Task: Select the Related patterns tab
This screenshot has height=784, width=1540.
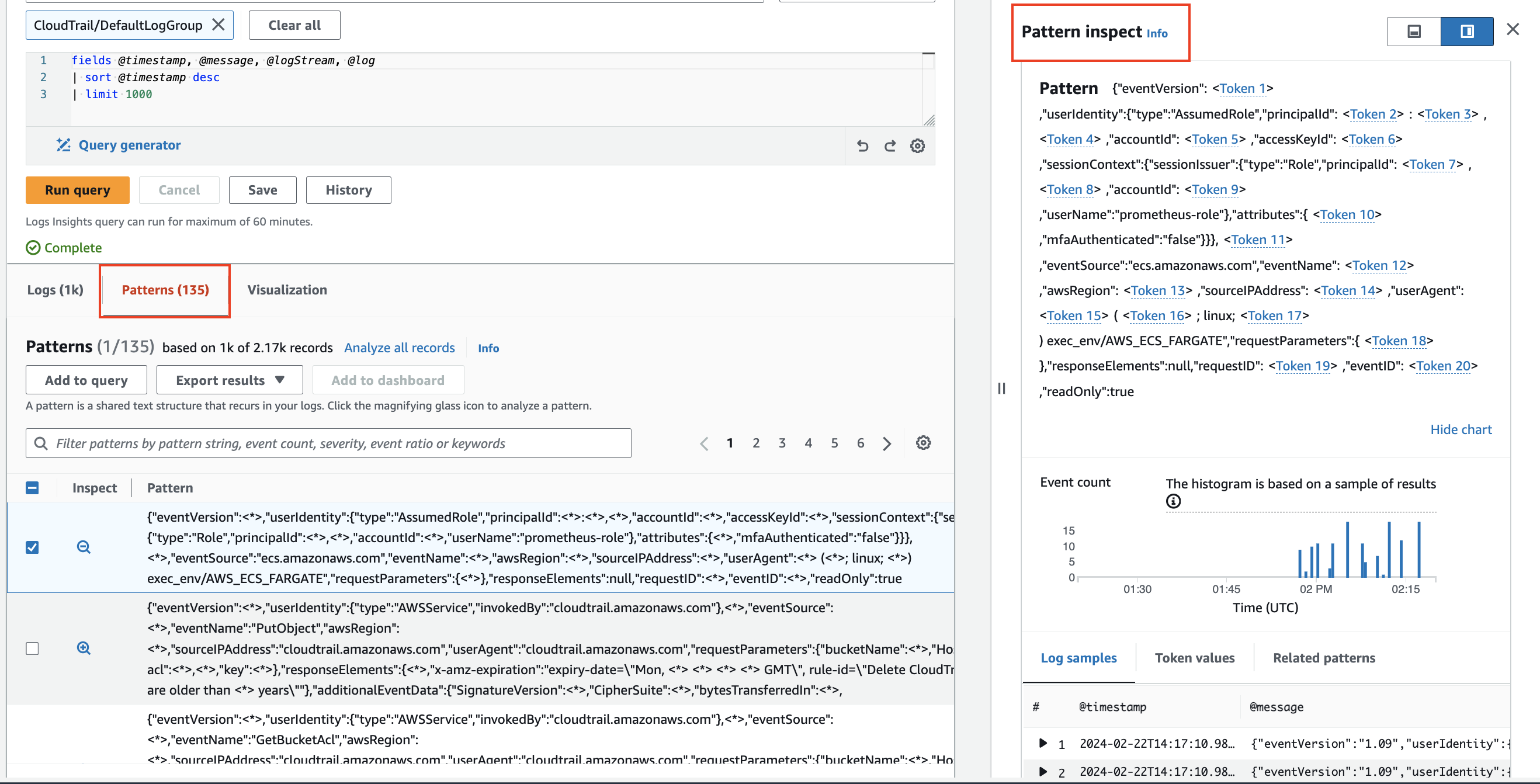Action: (1324, 658)
